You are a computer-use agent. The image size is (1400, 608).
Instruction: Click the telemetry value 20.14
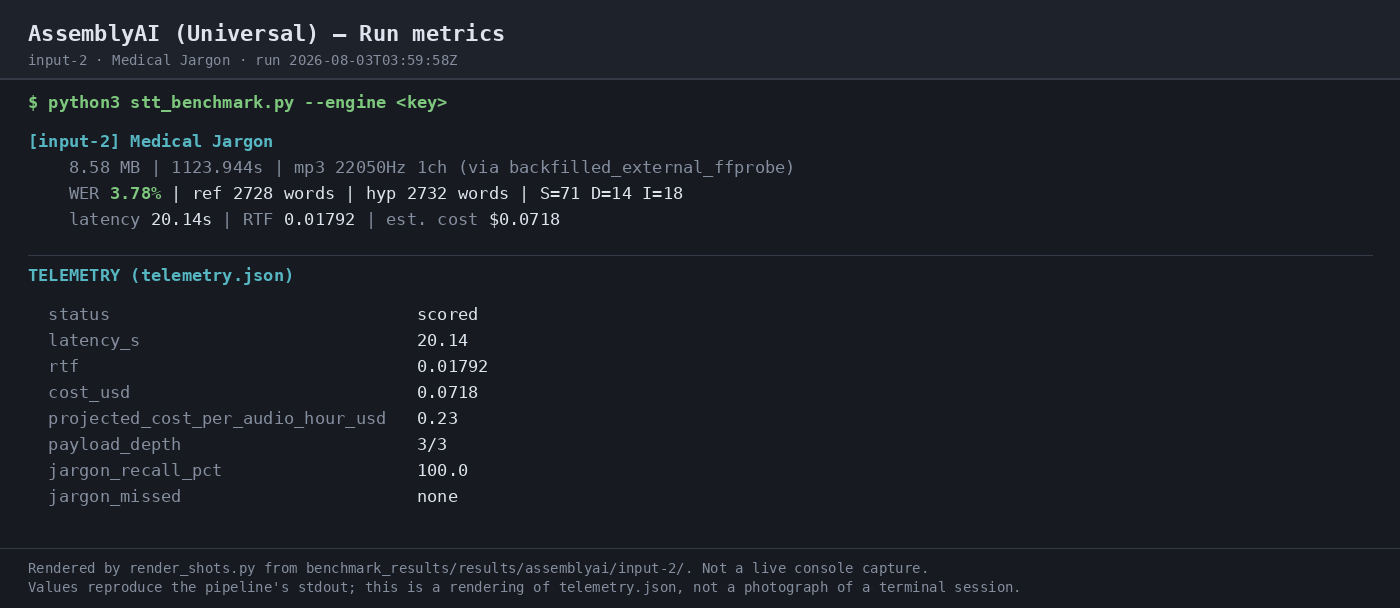click(442, 341)
